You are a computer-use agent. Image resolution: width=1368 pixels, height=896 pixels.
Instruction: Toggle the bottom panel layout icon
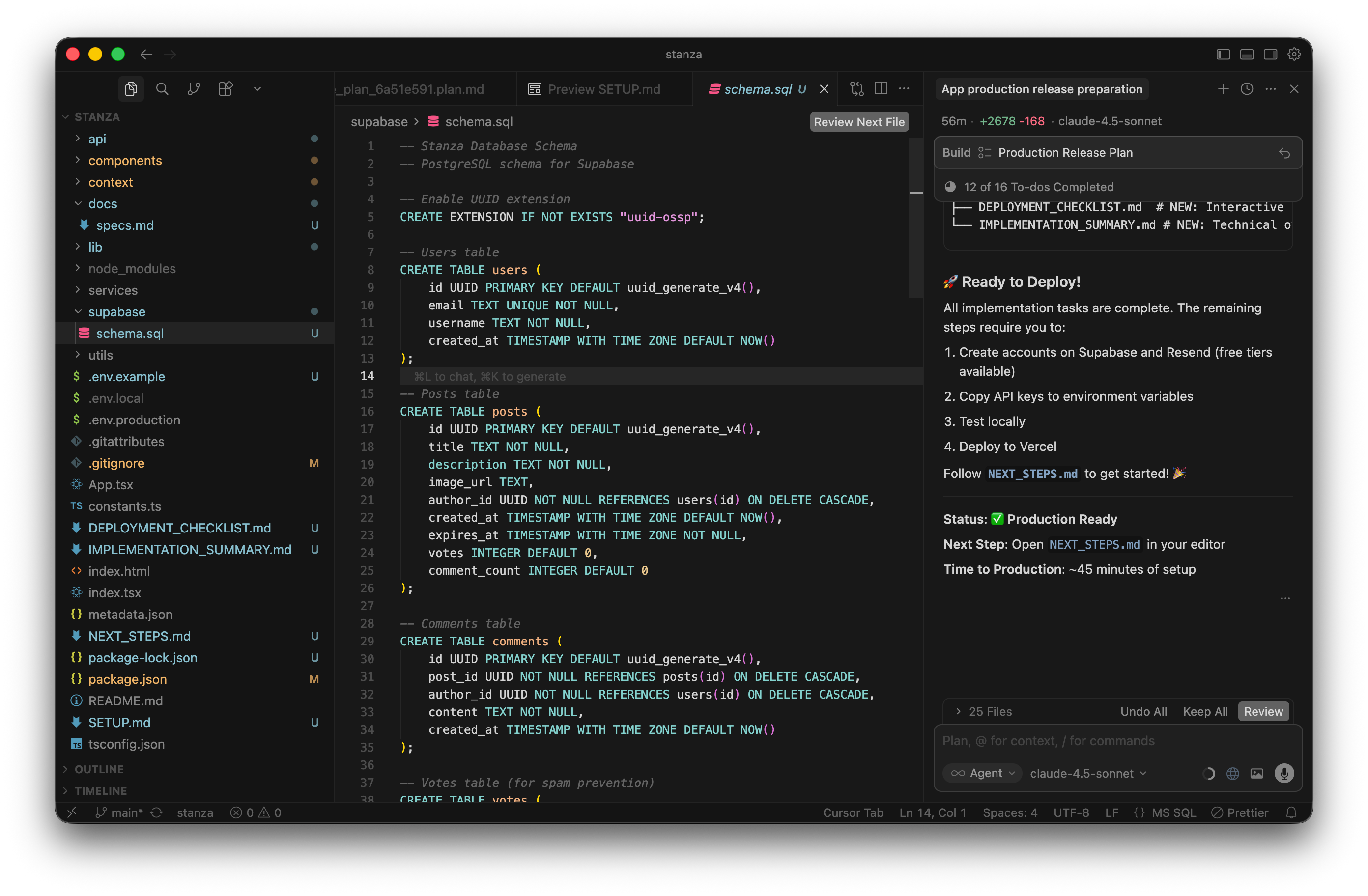click(1247, 54)
